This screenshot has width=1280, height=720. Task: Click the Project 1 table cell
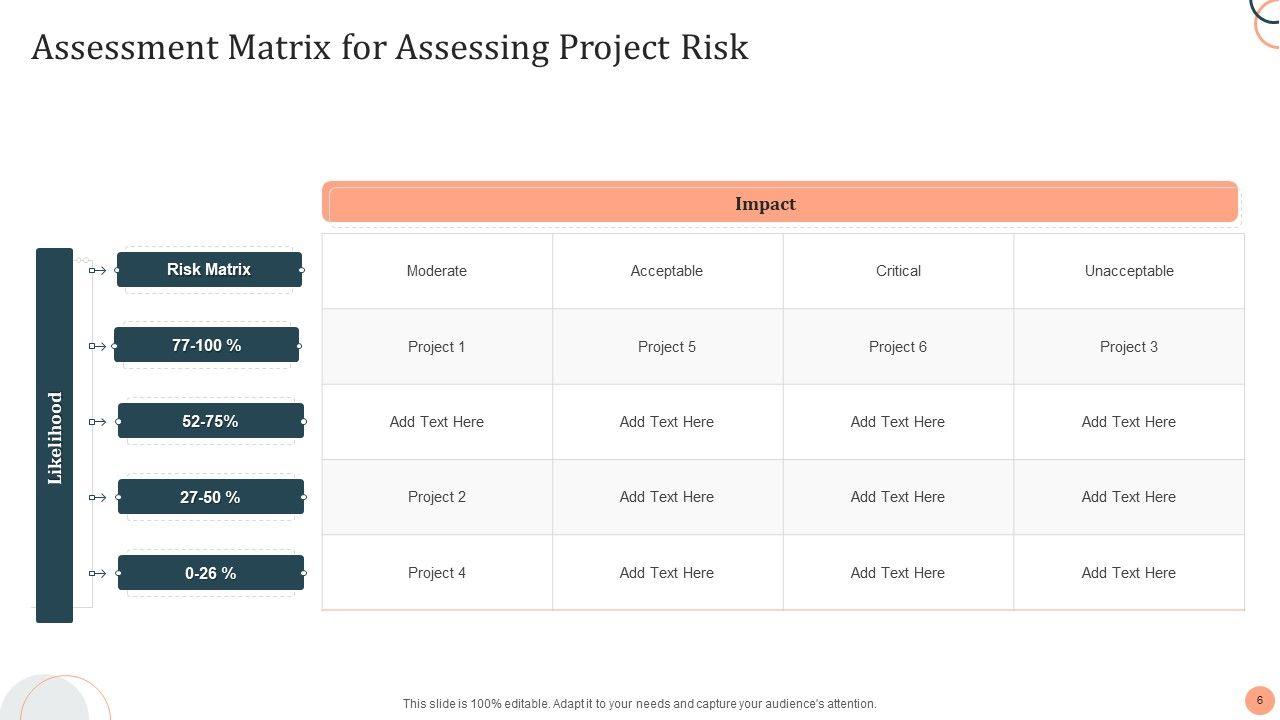[437, 347]
